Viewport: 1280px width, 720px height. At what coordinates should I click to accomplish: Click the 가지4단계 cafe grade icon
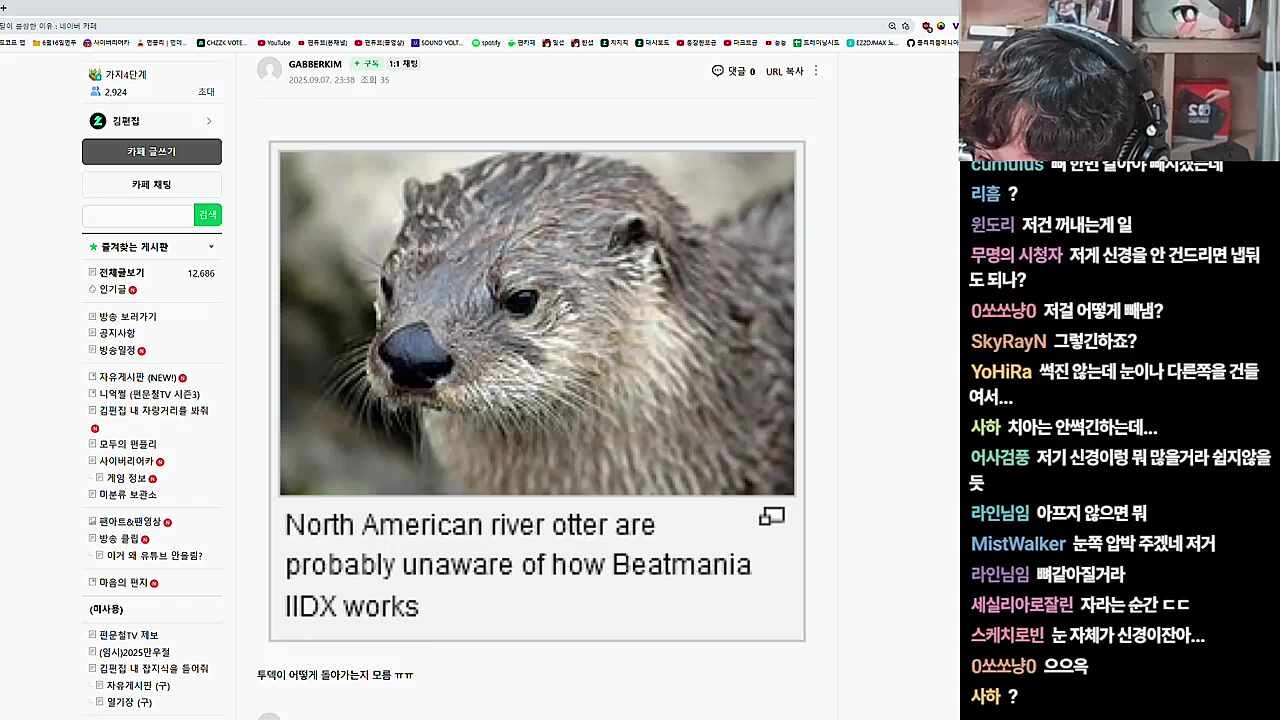pyautogui.click(x=95, y=75)
